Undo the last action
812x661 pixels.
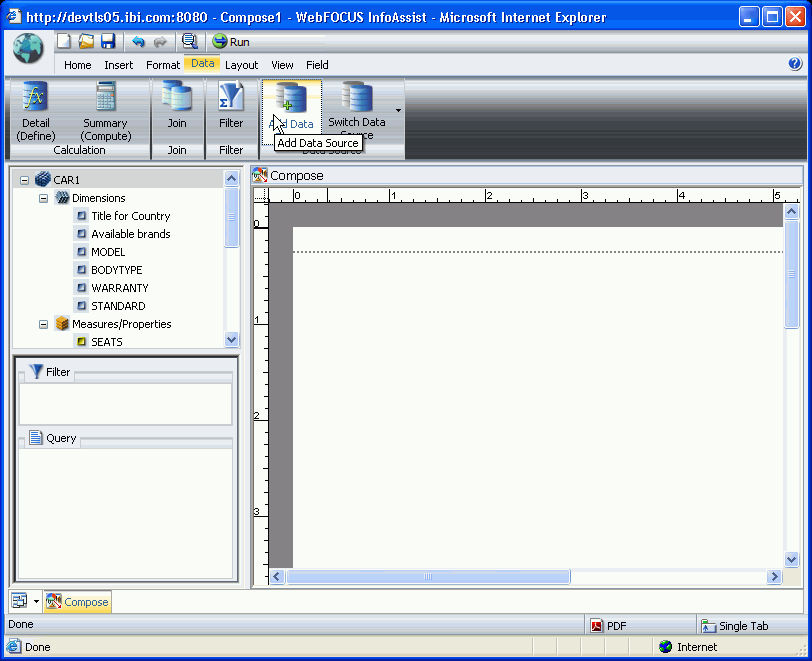[138, 41]
